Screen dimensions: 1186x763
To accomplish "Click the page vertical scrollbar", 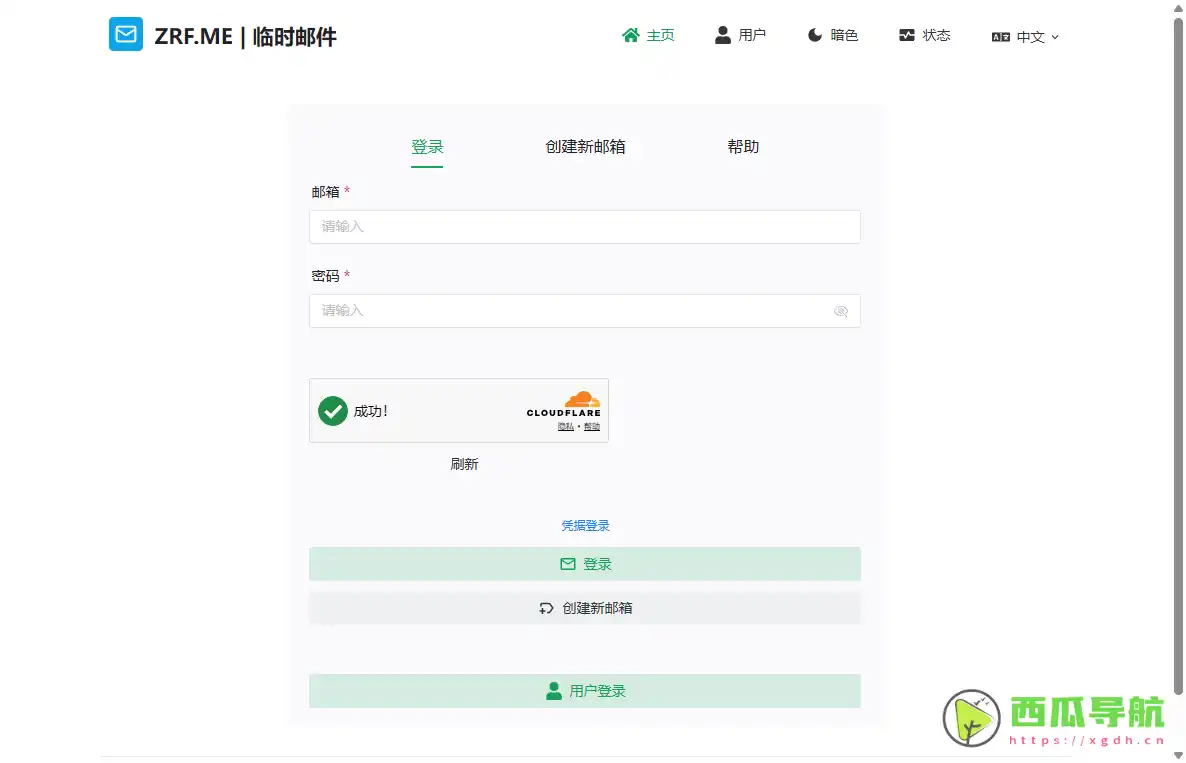I will 1178,355.
